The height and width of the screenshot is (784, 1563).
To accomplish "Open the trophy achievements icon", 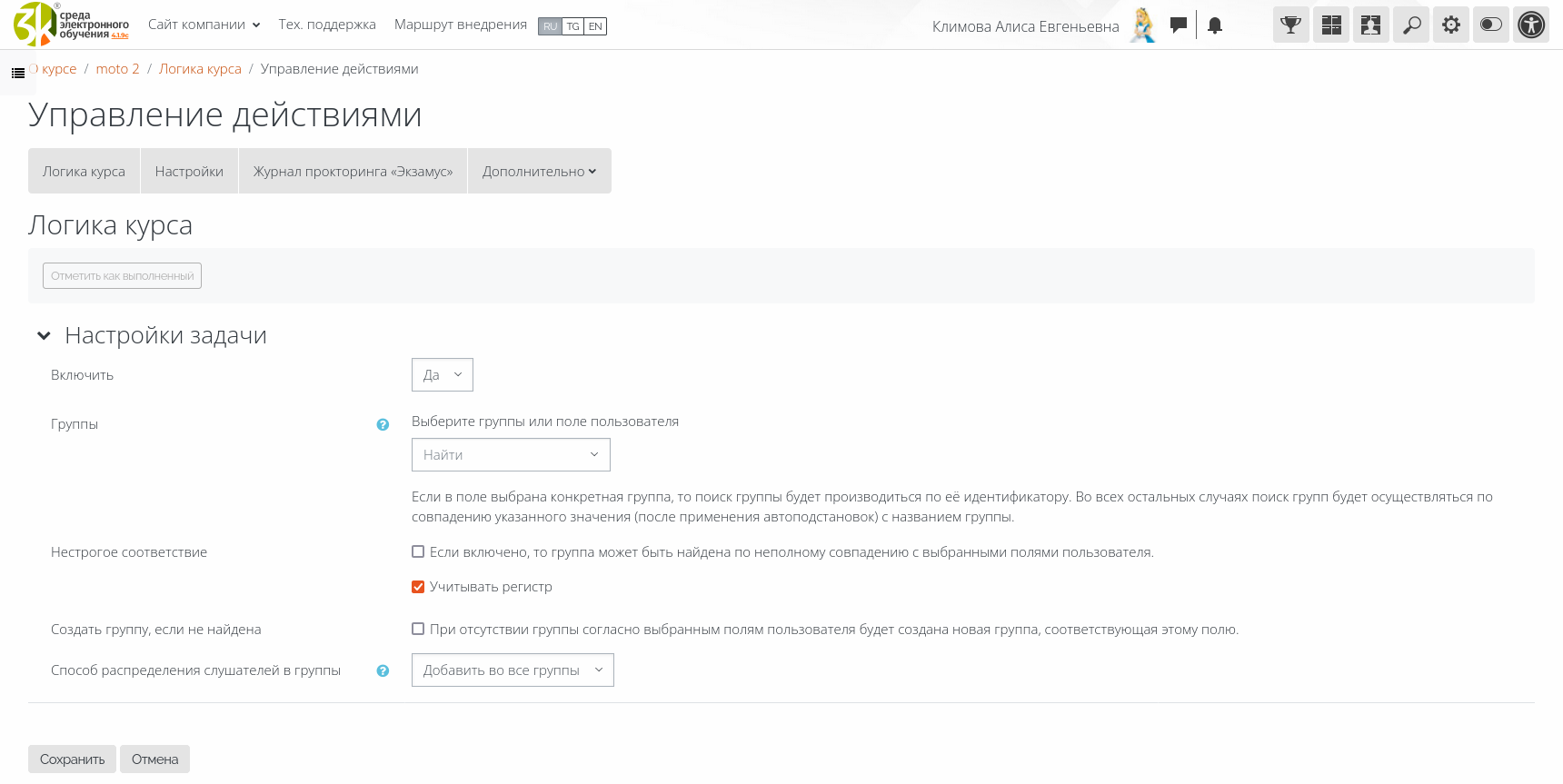I will click(1290, 25).
